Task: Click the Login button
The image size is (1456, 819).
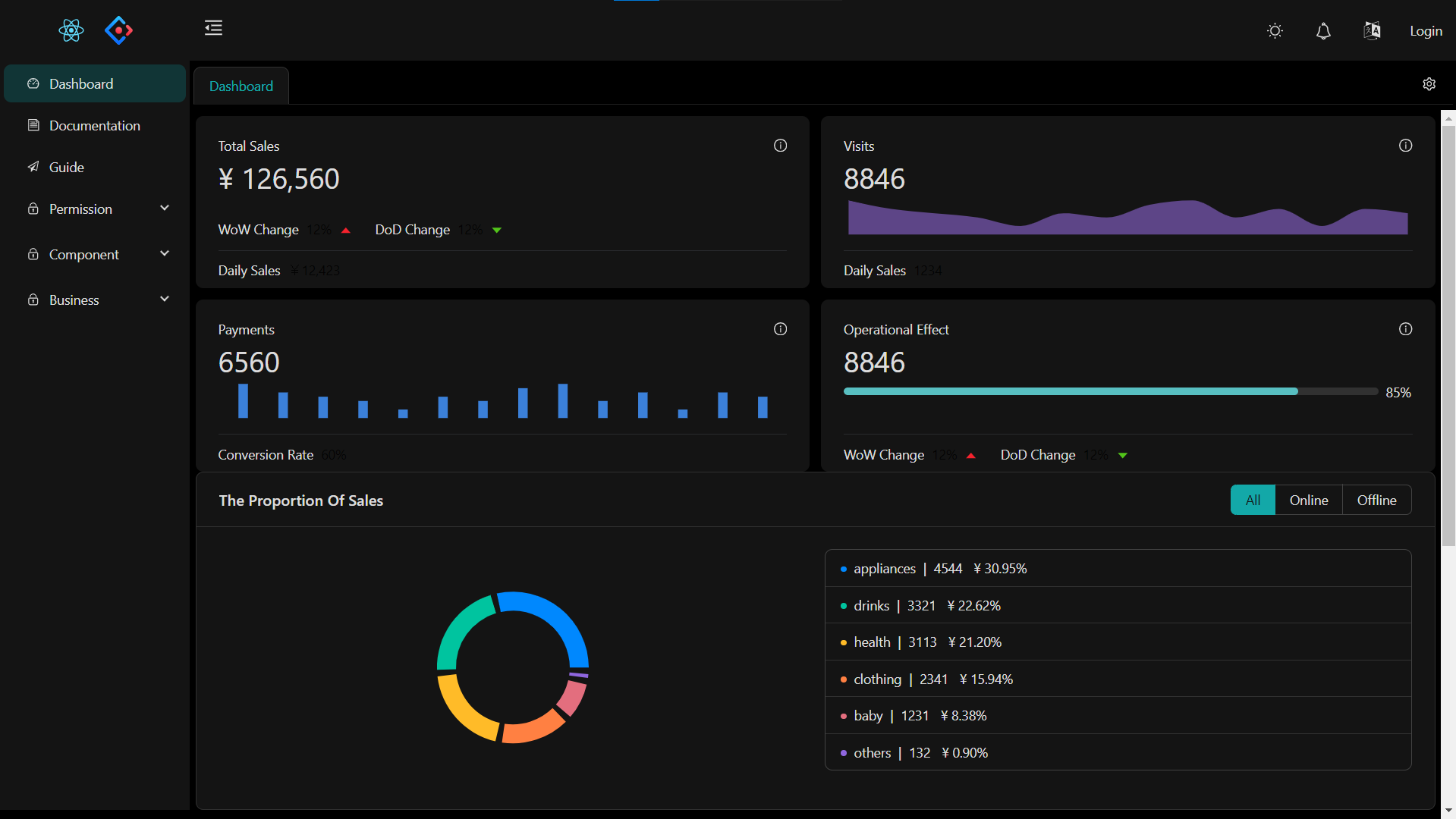Action: tap(1425, 31)
